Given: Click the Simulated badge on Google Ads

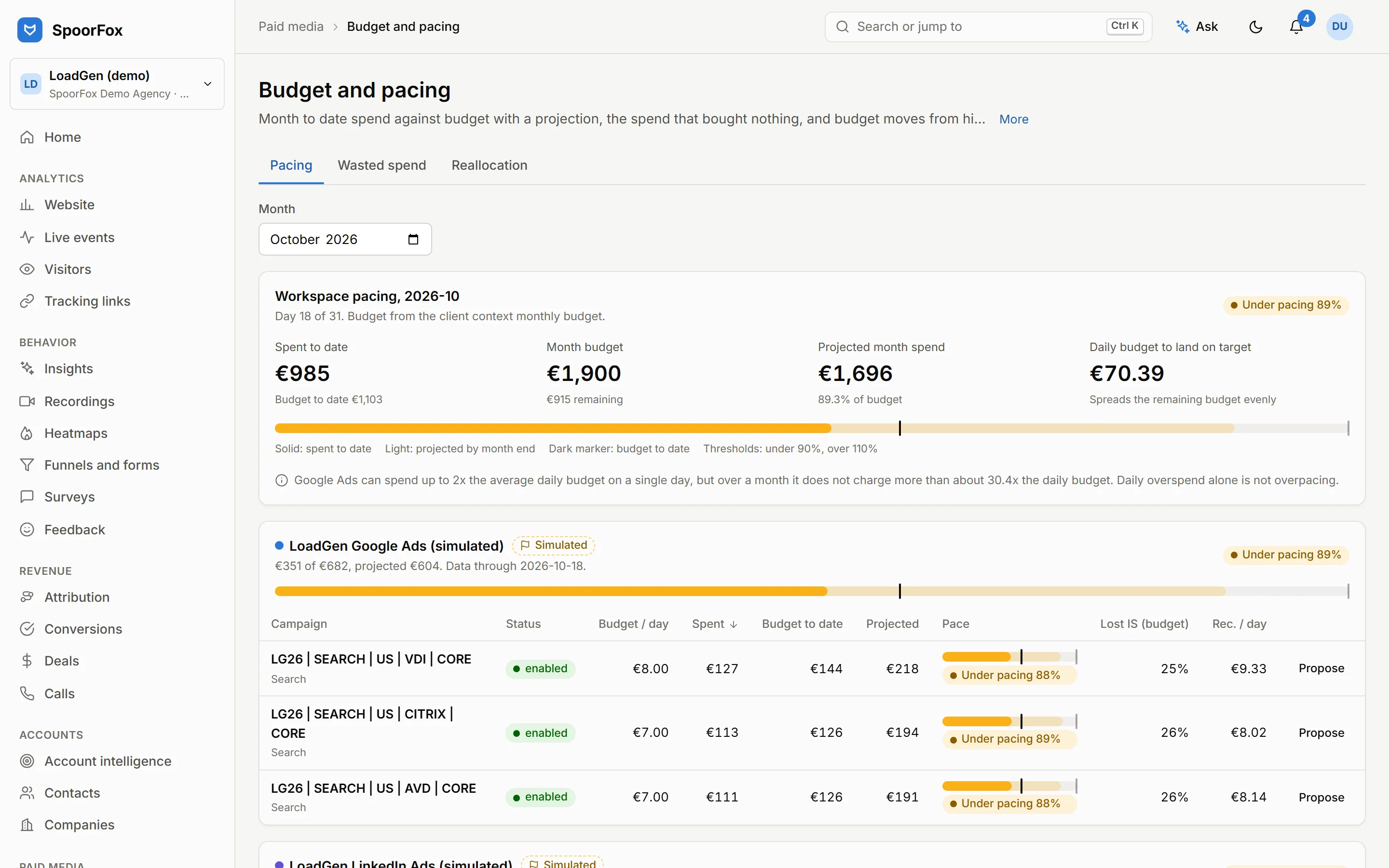Looking at the screenshot, I should point(553,545).
